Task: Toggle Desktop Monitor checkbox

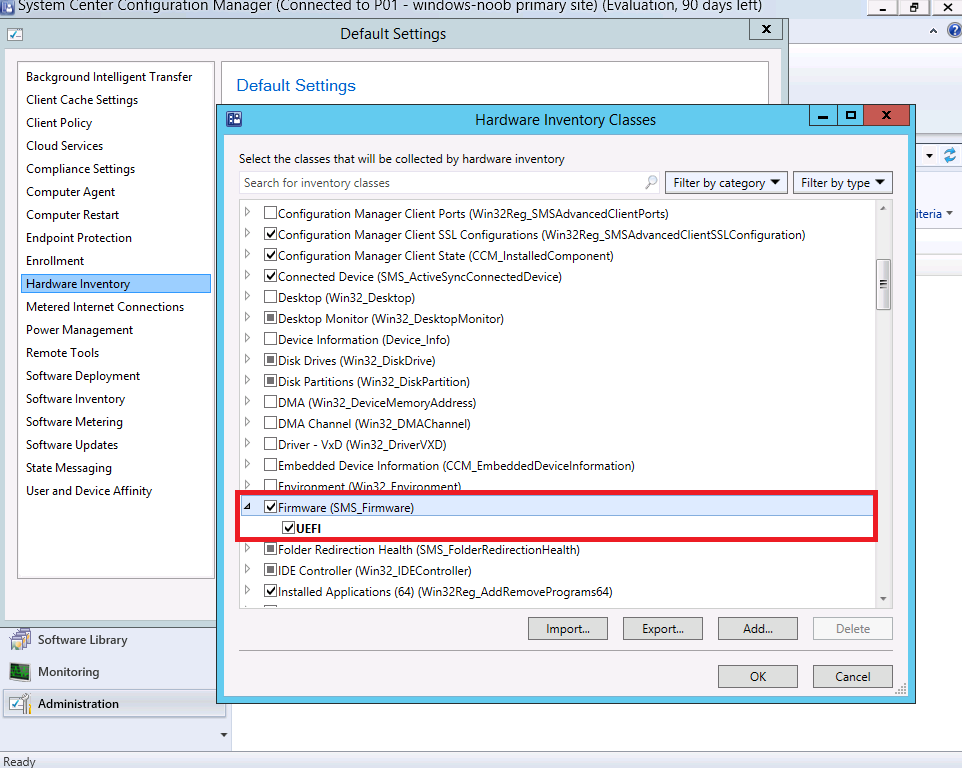Action: point(270,318)
